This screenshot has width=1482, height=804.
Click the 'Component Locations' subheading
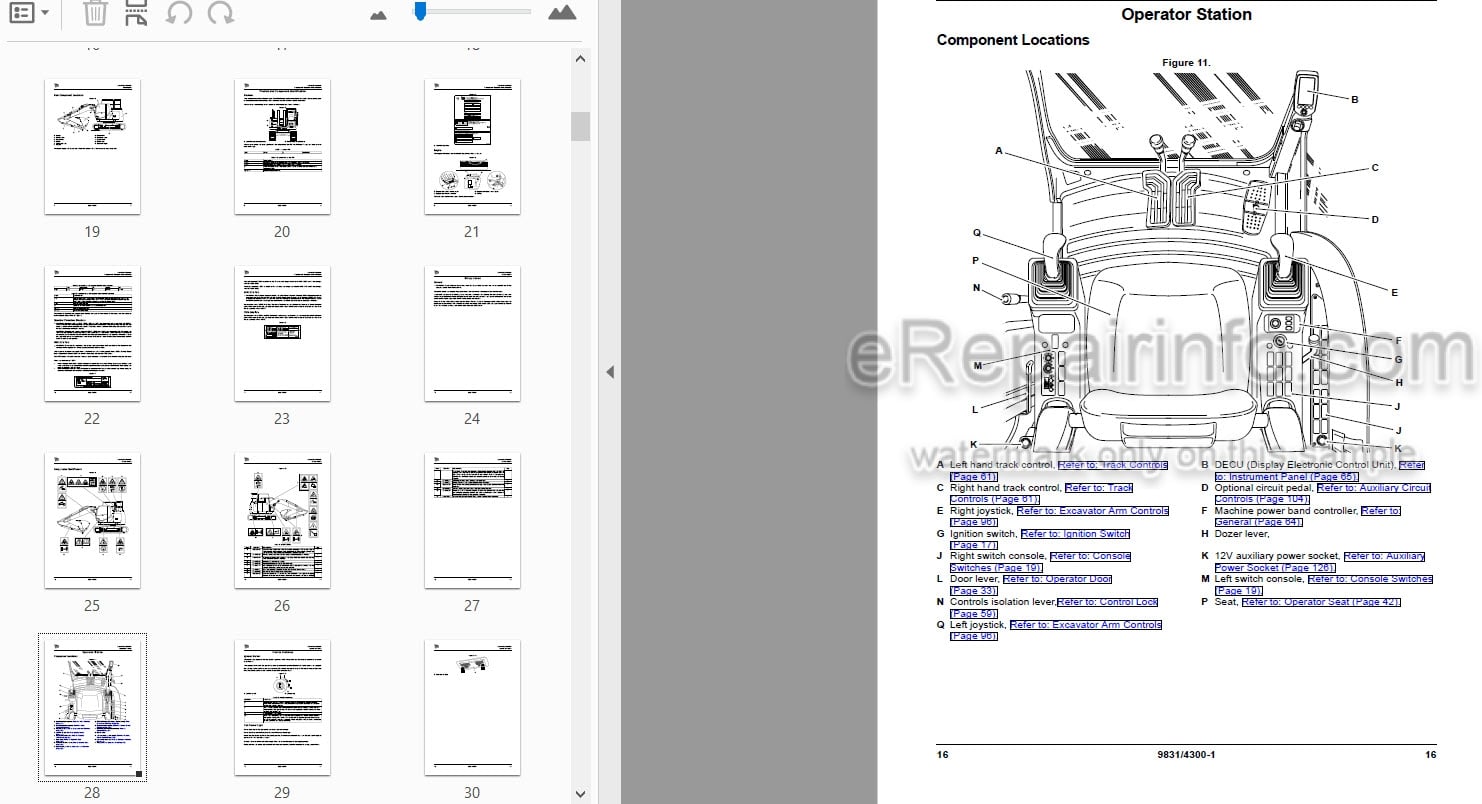click(1013, 40)
